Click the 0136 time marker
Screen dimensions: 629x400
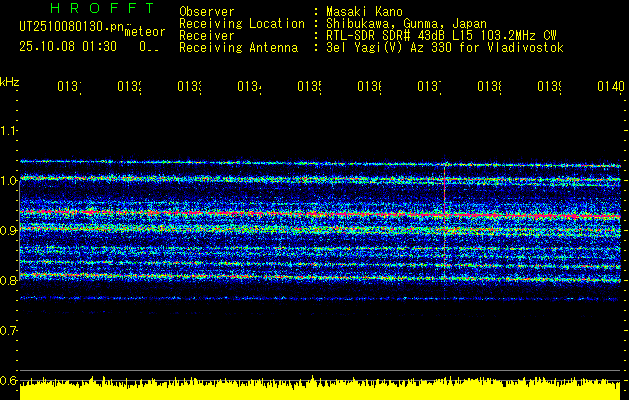tap(369, 86)
